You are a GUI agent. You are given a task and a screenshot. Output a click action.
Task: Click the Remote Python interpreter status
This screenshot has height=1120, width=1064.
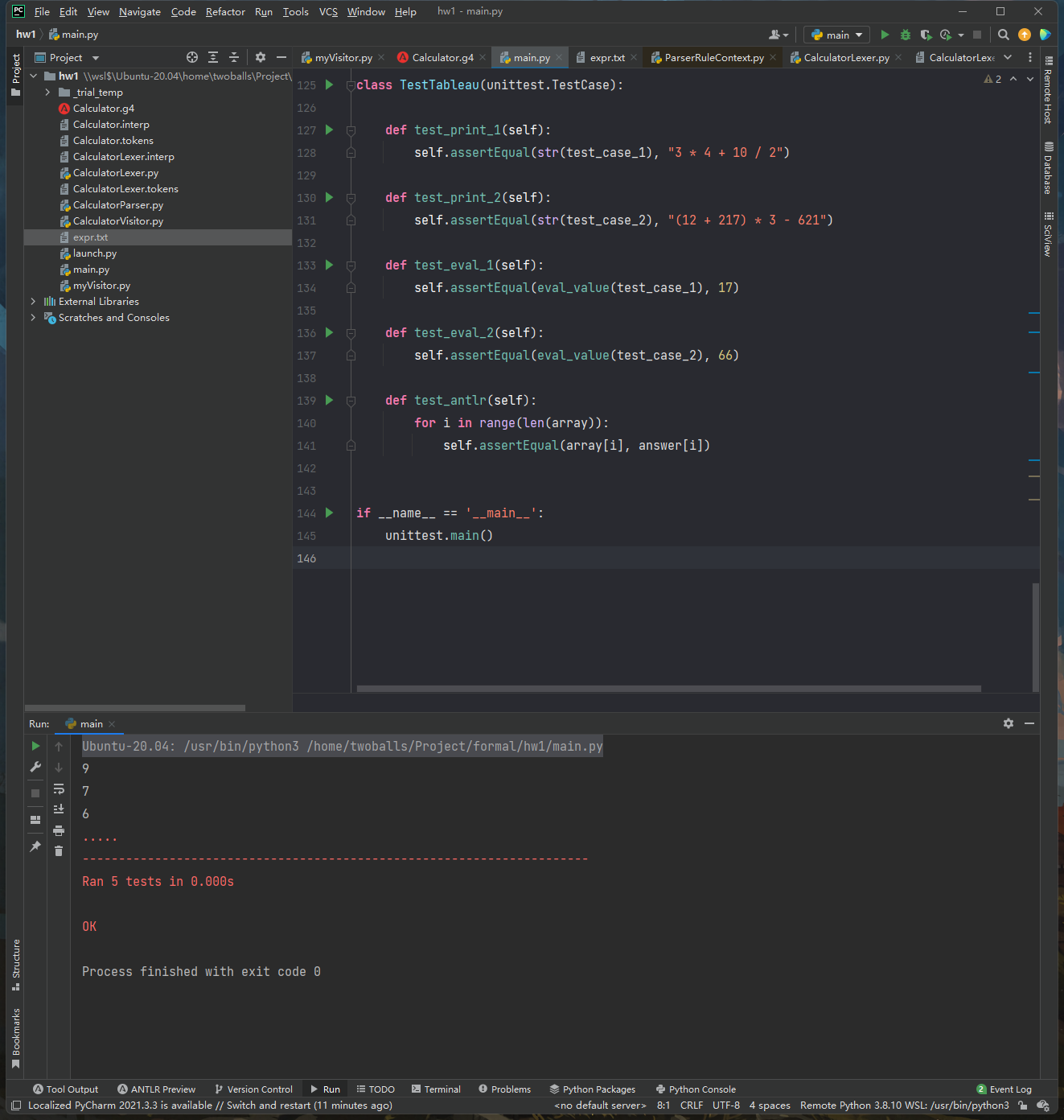[904, 1106]
